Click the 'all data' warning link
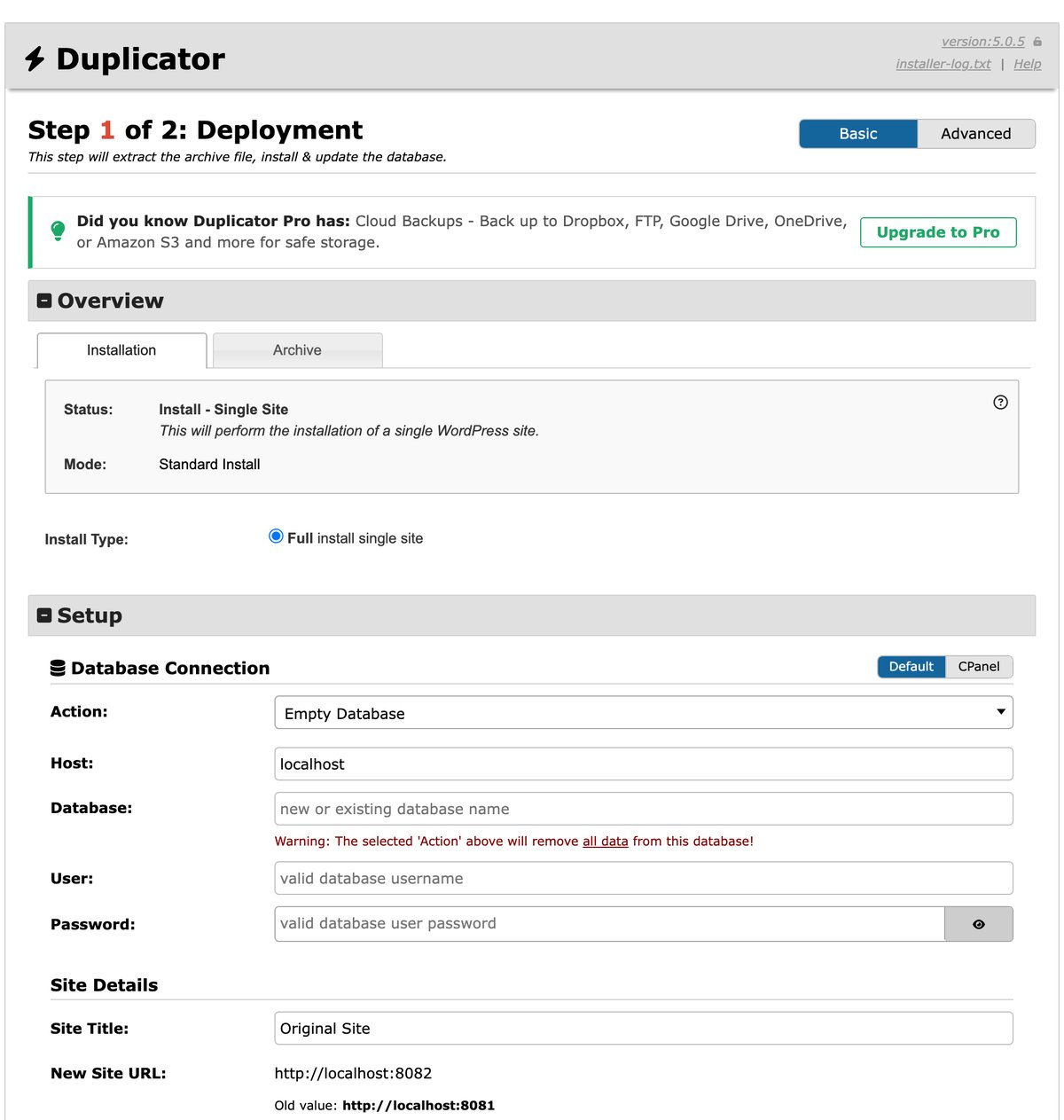 click(x=606, y=842)
